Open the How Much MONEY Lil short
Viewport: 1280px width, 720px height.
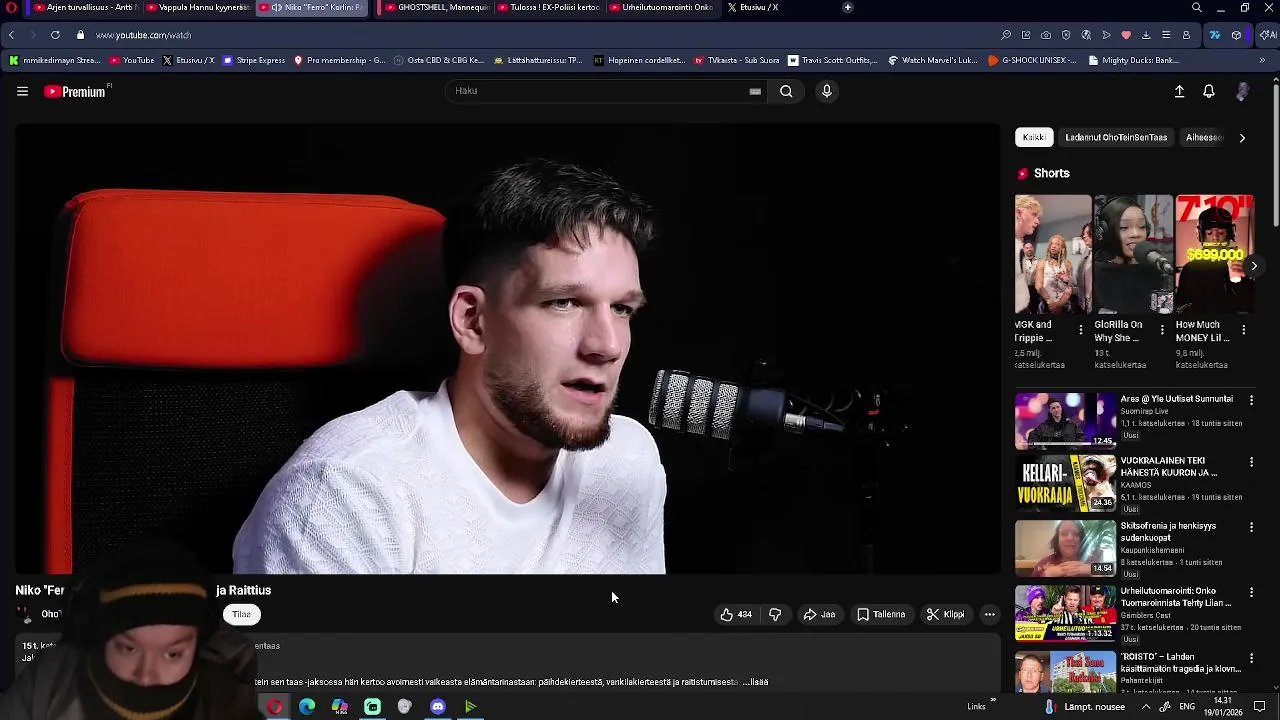[1214, 255]
